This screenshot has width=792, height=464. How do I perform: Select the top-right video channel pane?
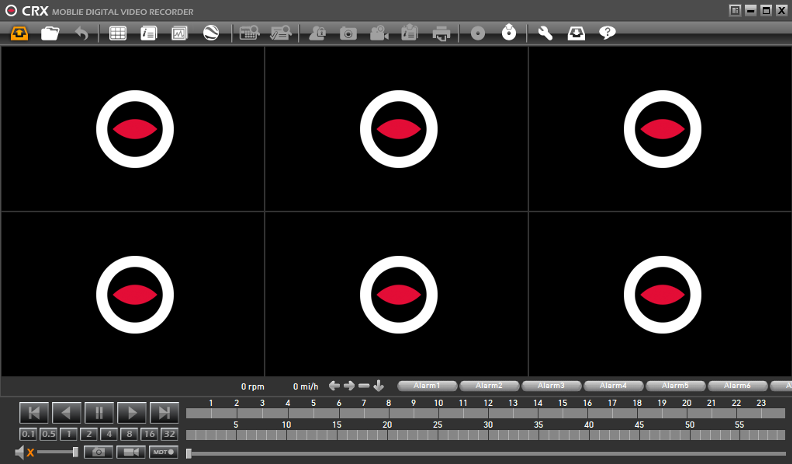point(660,129)
